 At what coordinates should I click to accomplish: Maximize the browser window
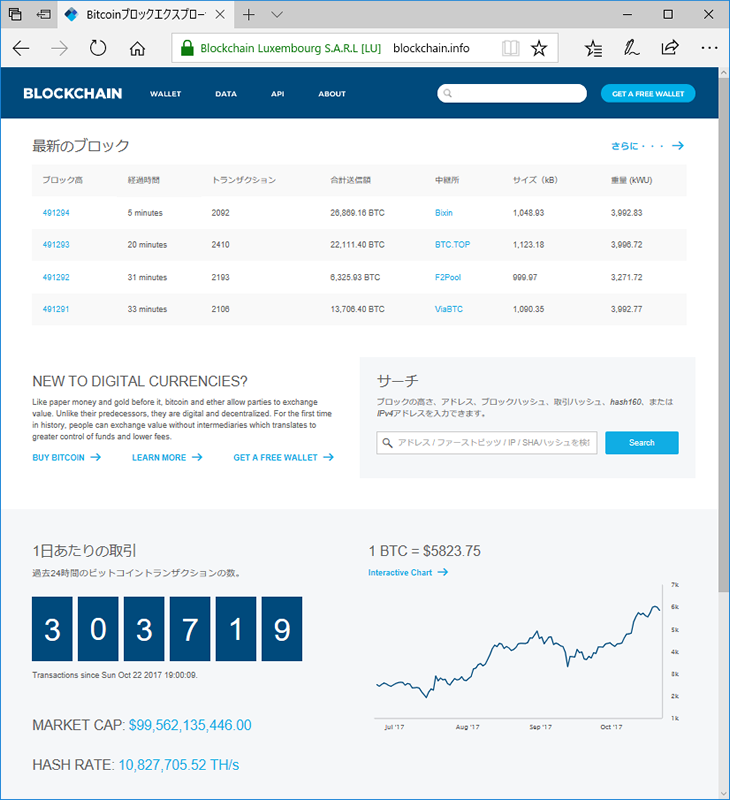click(x=668, y=15)
